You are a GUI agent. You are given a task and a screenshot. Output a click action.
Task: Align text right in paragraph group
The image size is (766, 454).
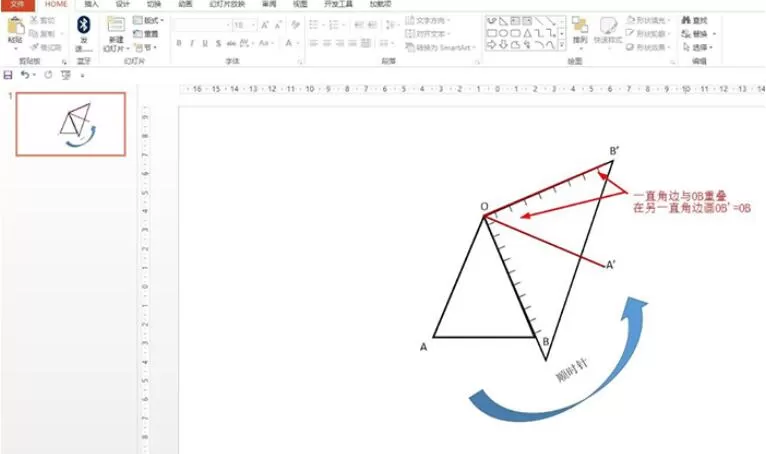(x=340, y=43)
